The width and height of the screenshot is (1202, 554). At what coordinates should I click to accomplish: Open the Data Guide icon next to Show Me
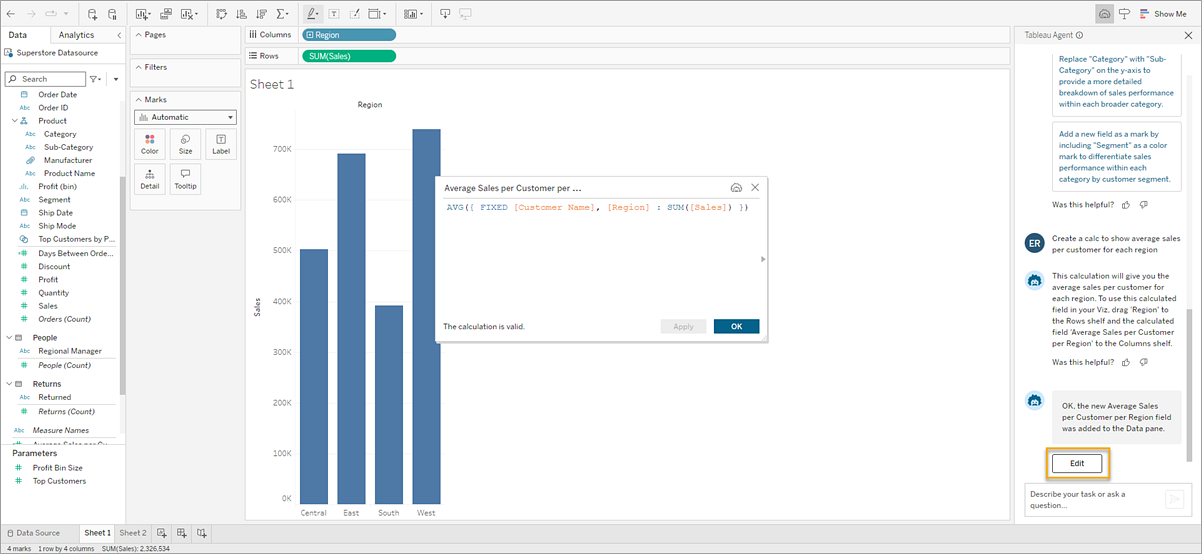(1124, 14)
